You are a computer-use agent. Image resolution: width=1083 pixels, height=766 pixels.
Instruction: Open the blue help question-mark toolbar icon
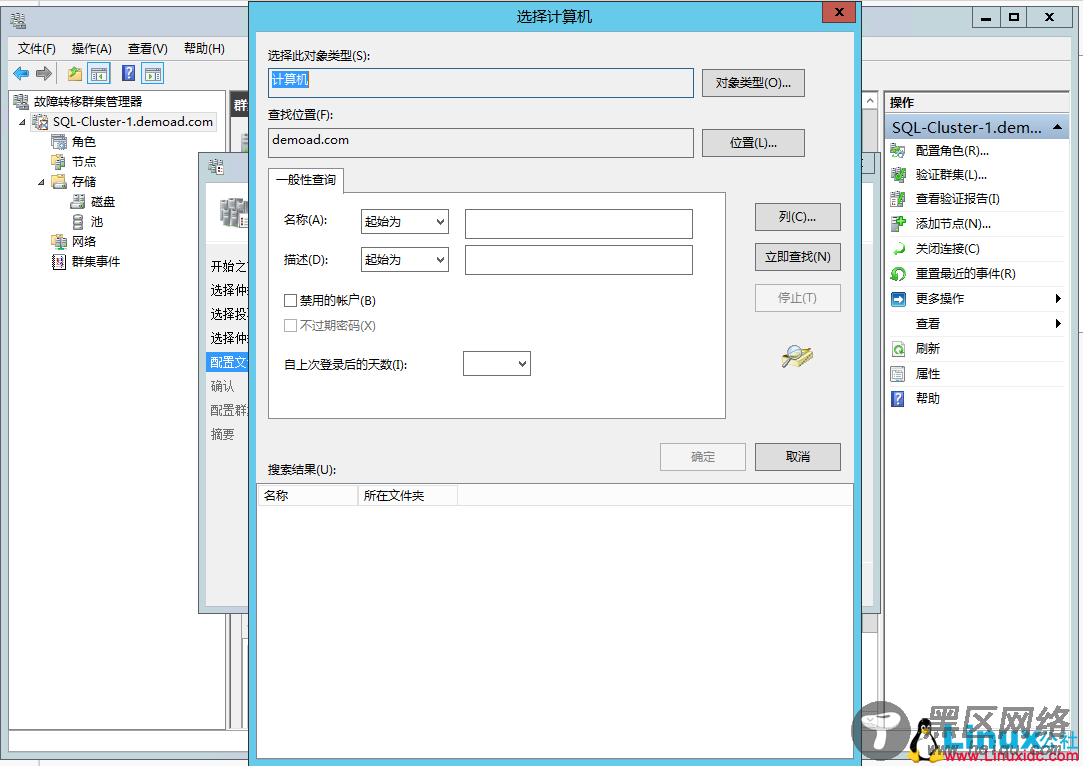(128, 73)
